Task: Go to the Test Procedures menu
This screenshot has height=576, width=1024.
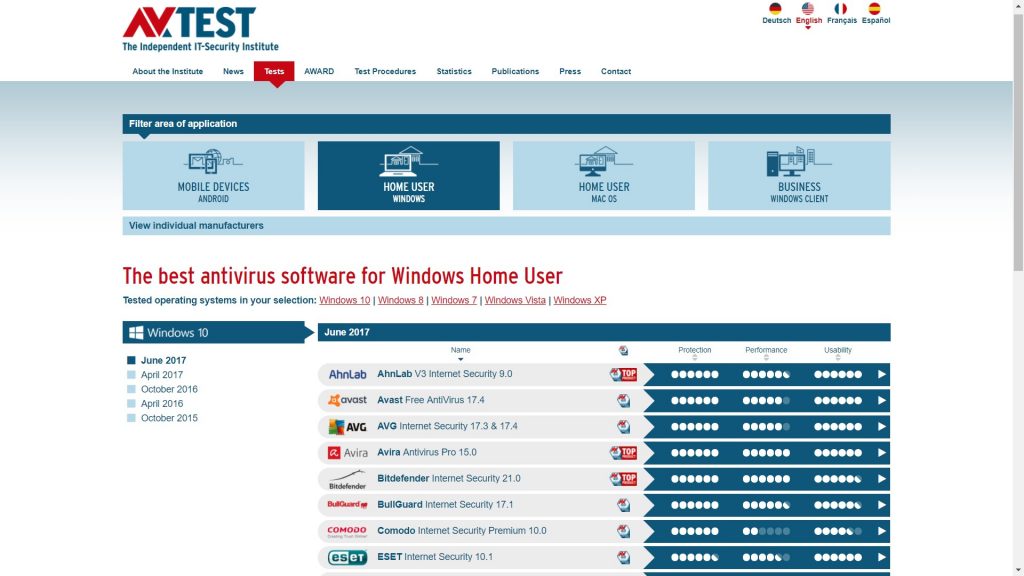Action: tap(385, 71)
